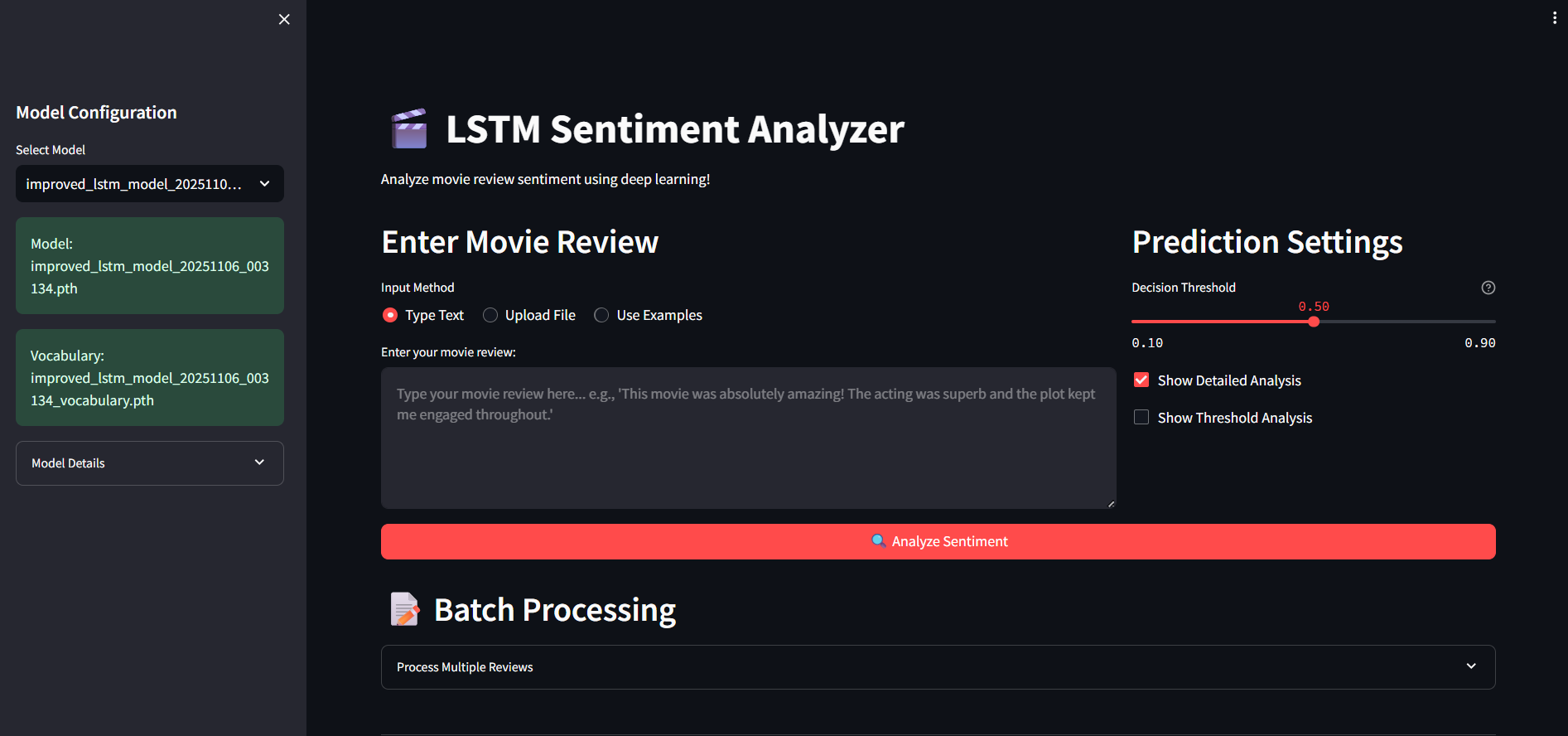This screenshot has height=736, width=1568.
Task: Click the Decision Threshold help icon
Action: [1488, 288]
